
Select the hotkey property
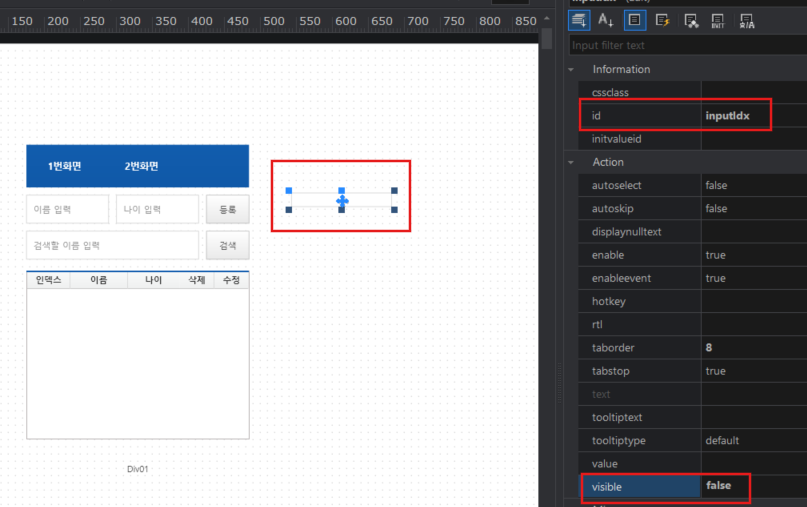tap(608, 301)
